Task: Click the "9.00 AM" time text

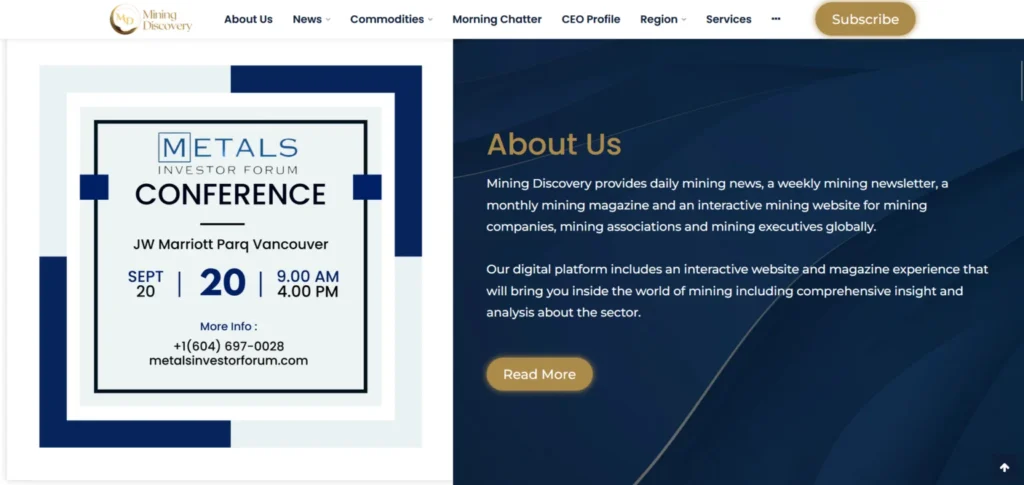Action: pos(308,277)
